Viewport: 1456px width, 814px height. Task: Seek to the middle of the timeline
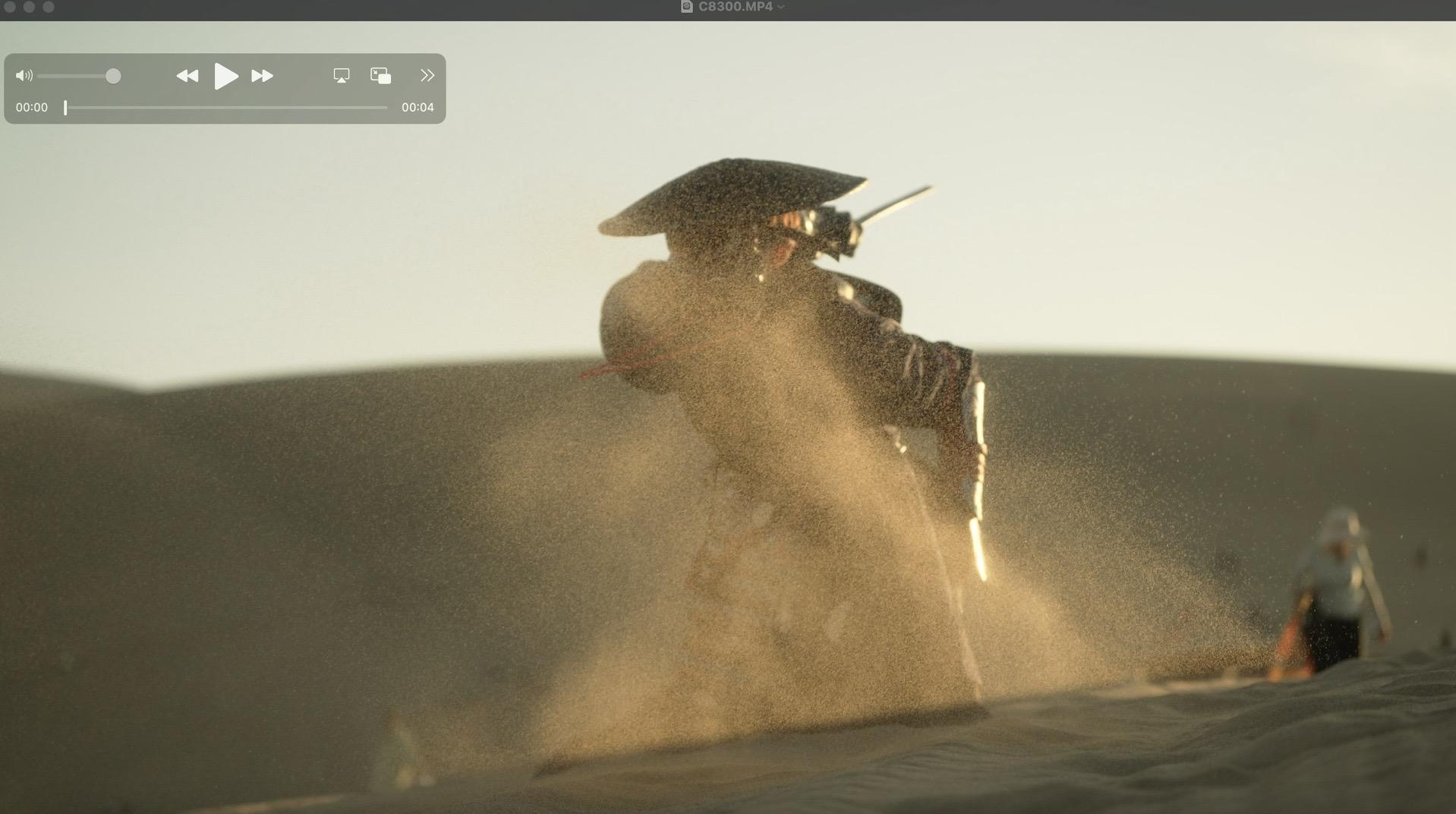point(226,108)
